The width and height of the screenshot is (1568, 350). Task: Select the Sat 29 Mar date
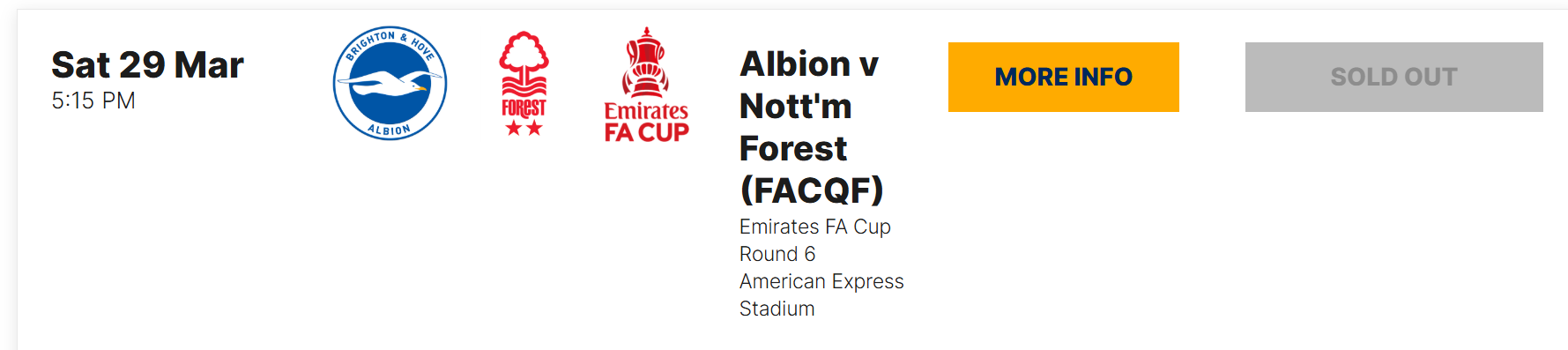[x=147, y=64]
